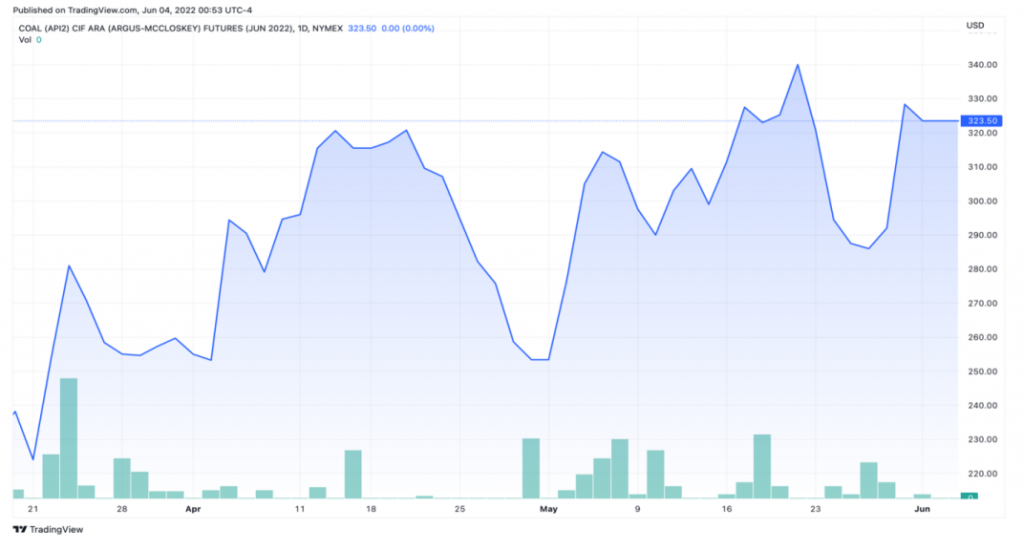Screen dimensions: 1024x551
Task: Click the 18 date label on time axis
Action: (371, 509)
